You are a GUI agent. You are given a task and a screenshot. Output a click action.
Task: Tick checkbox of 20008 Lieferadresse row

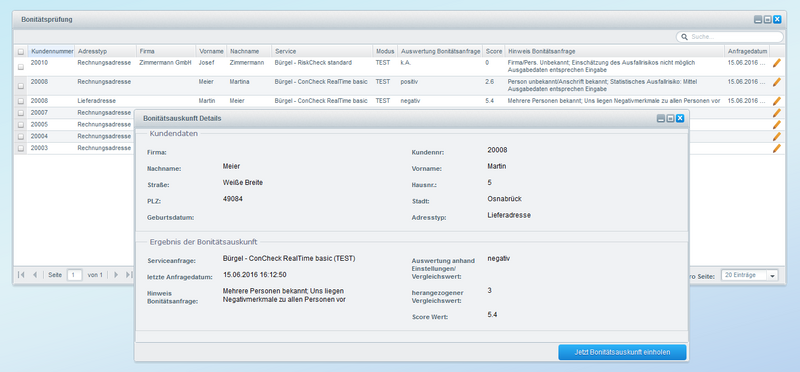click(21, 101)
